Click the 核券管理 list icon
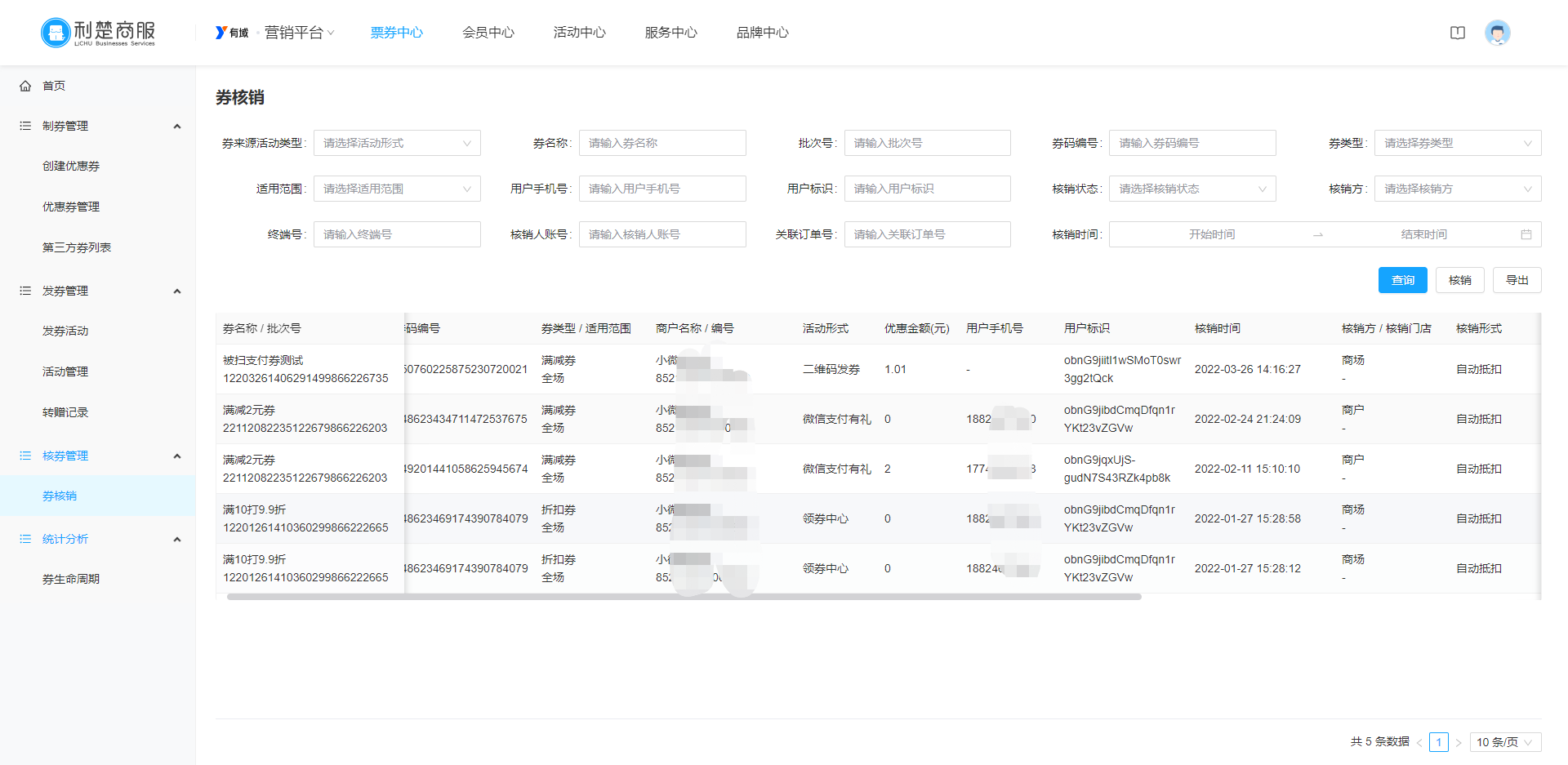Screen dimensions: 1568x765 coord(25,456)
